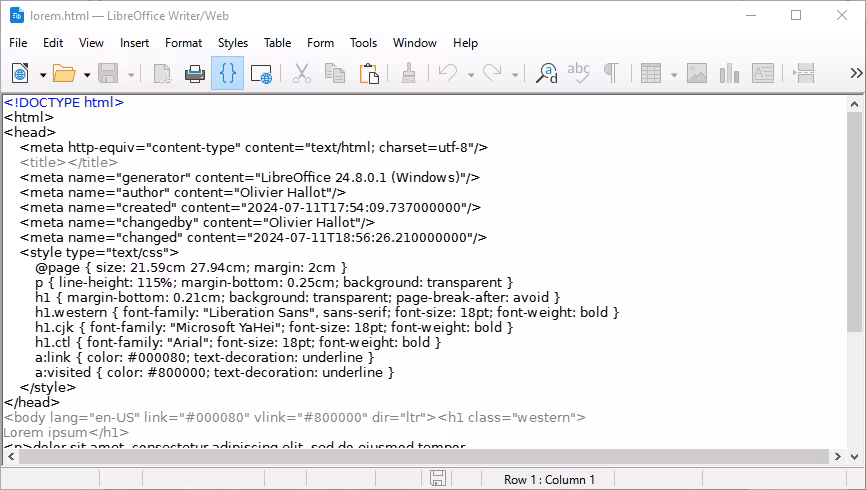Click the Export as PDF icon
The width and height of the screenshot is (866, 490).
coord(162,73)
